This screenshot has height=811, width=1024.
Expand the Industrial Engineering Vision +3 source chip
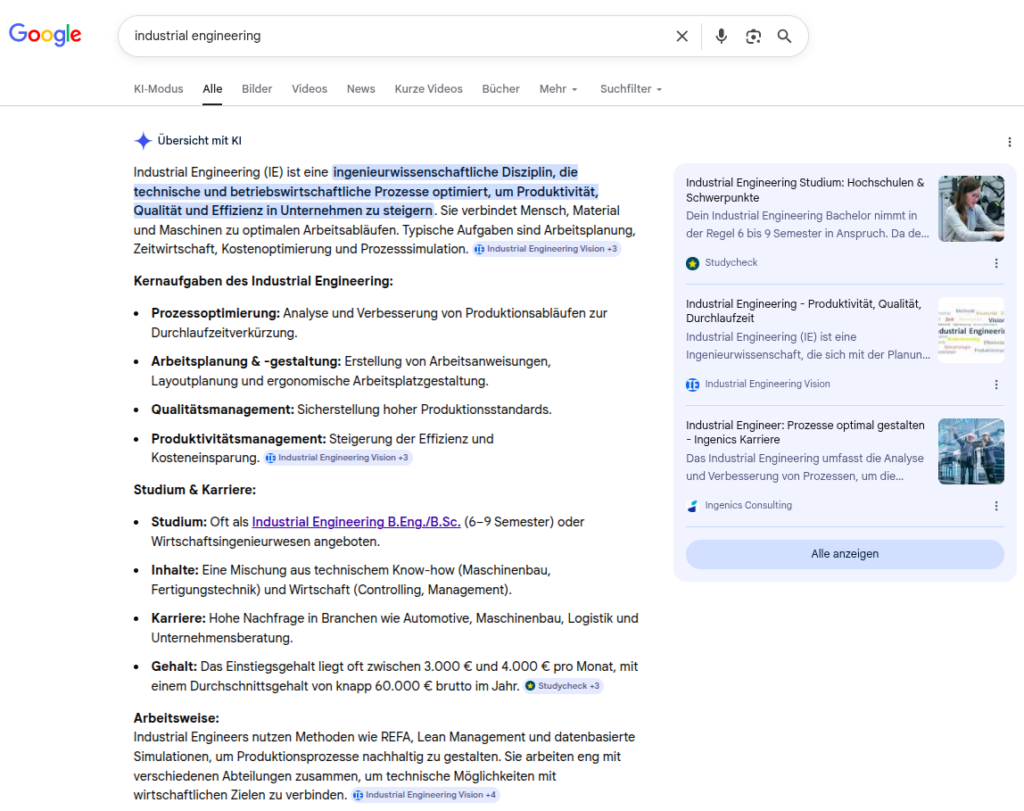[x=546, y=249]
